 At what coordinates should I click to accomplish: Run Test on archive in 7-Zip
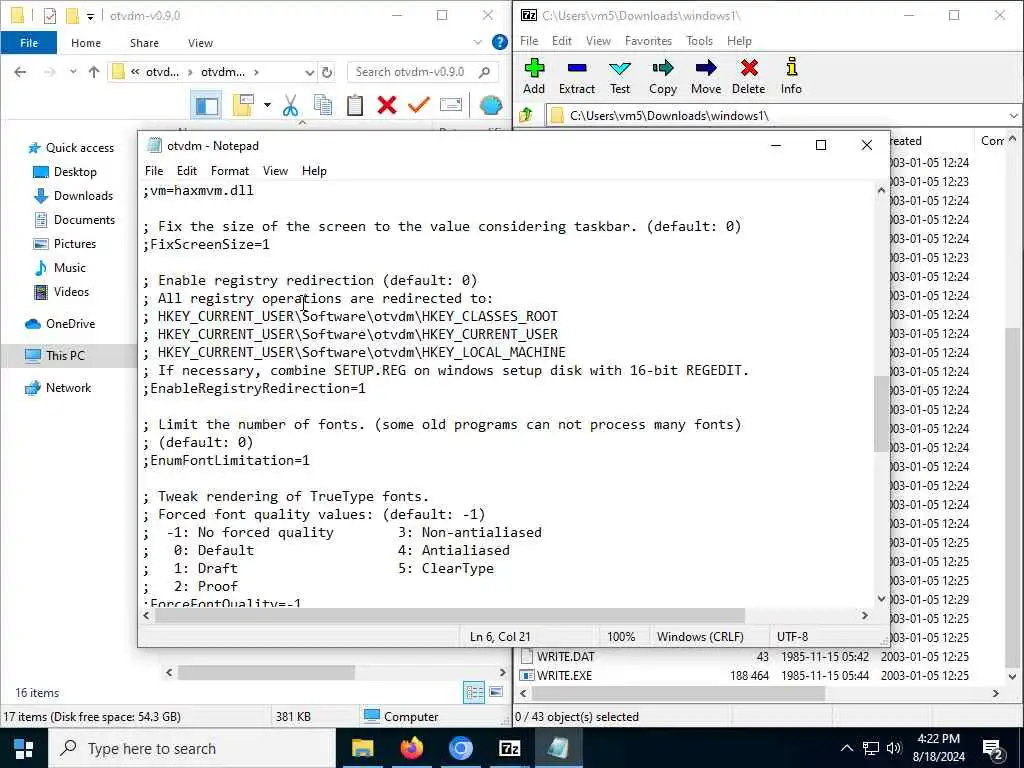tap(620, 76)
